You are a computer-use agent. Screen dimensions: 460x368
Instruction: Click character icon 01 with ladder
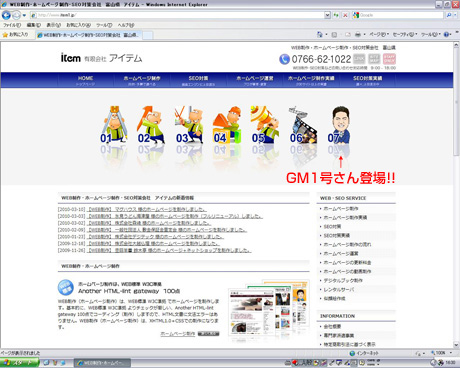coord(114,125)
